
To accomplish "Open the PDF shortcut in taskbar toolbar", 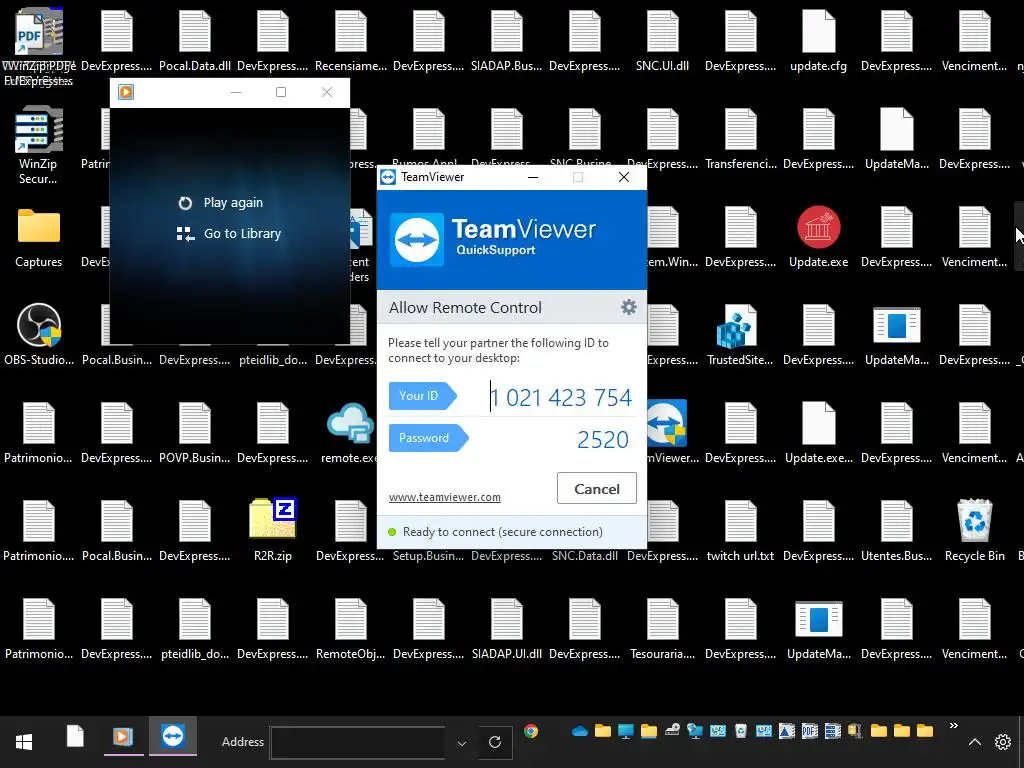I will point(809,731).
